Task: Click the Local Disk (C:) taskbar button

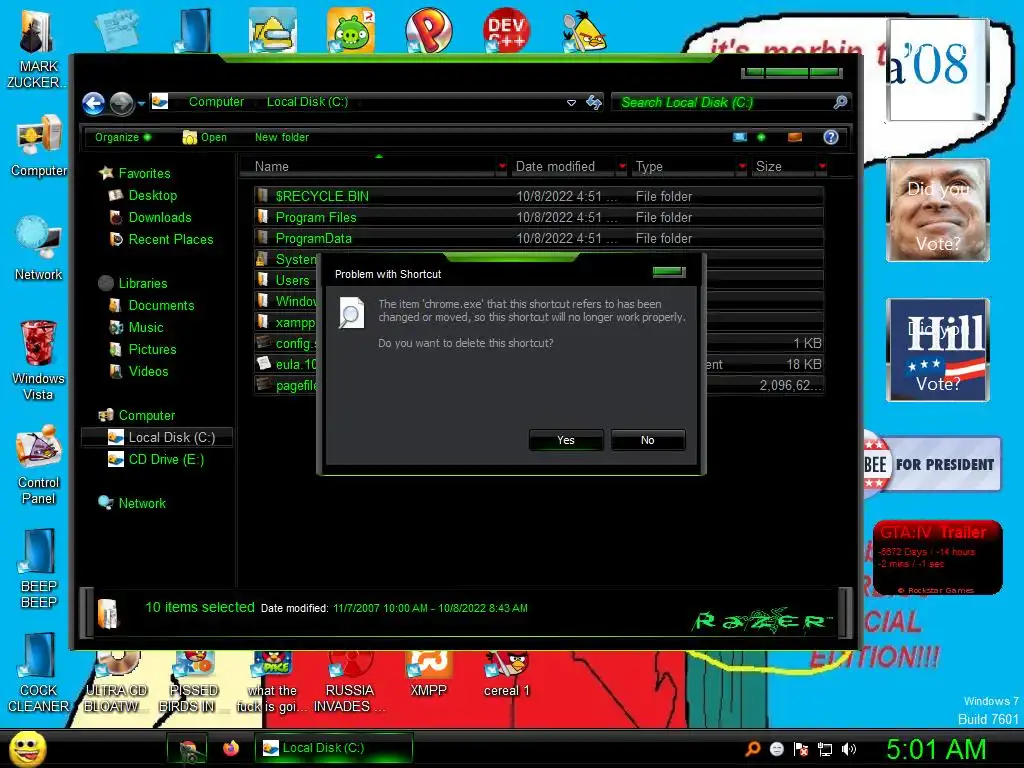Action: pos(334,748)
